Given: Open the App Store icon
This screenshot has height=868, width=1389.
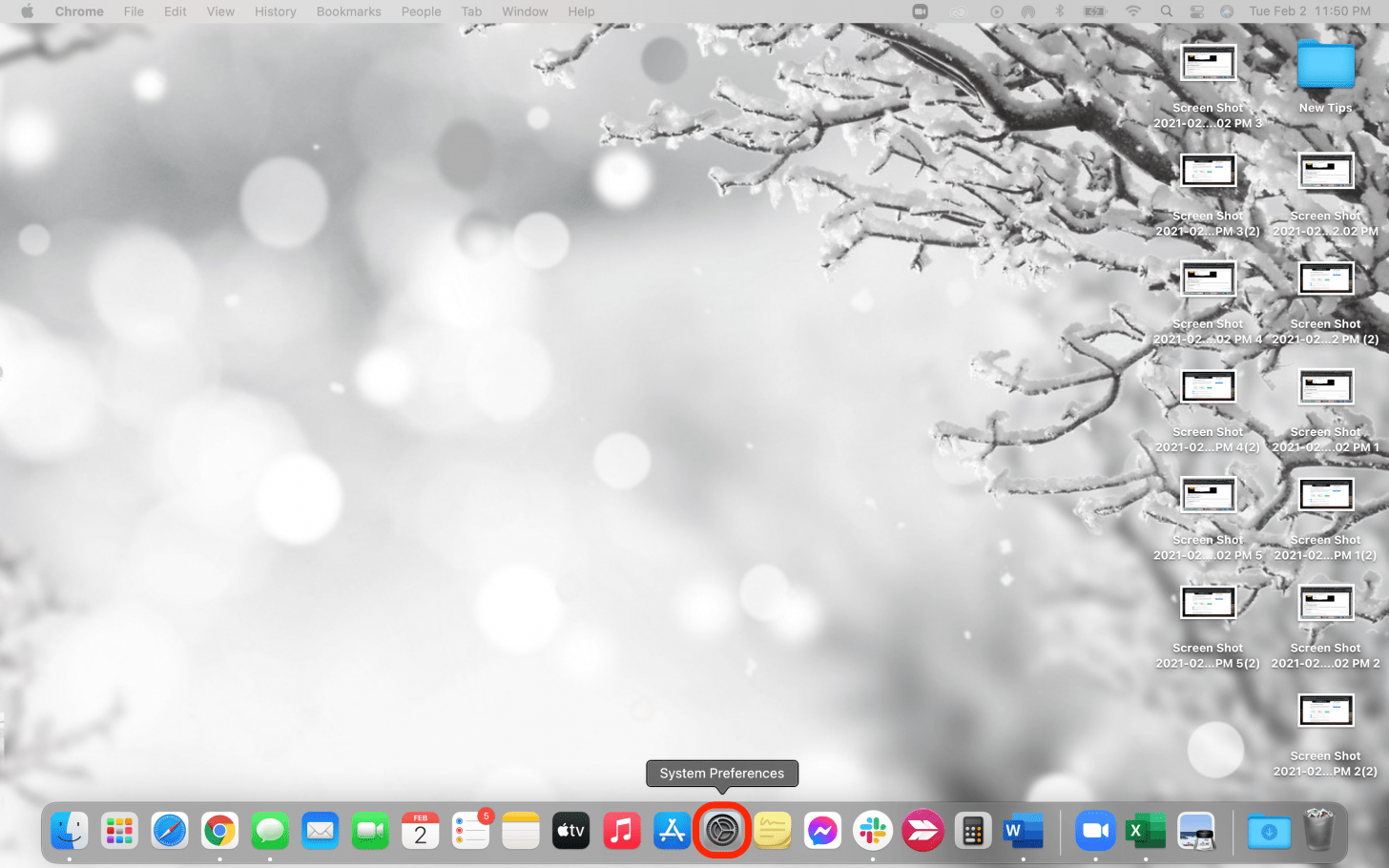Looking at the screenshot, I should pos(672,831).
